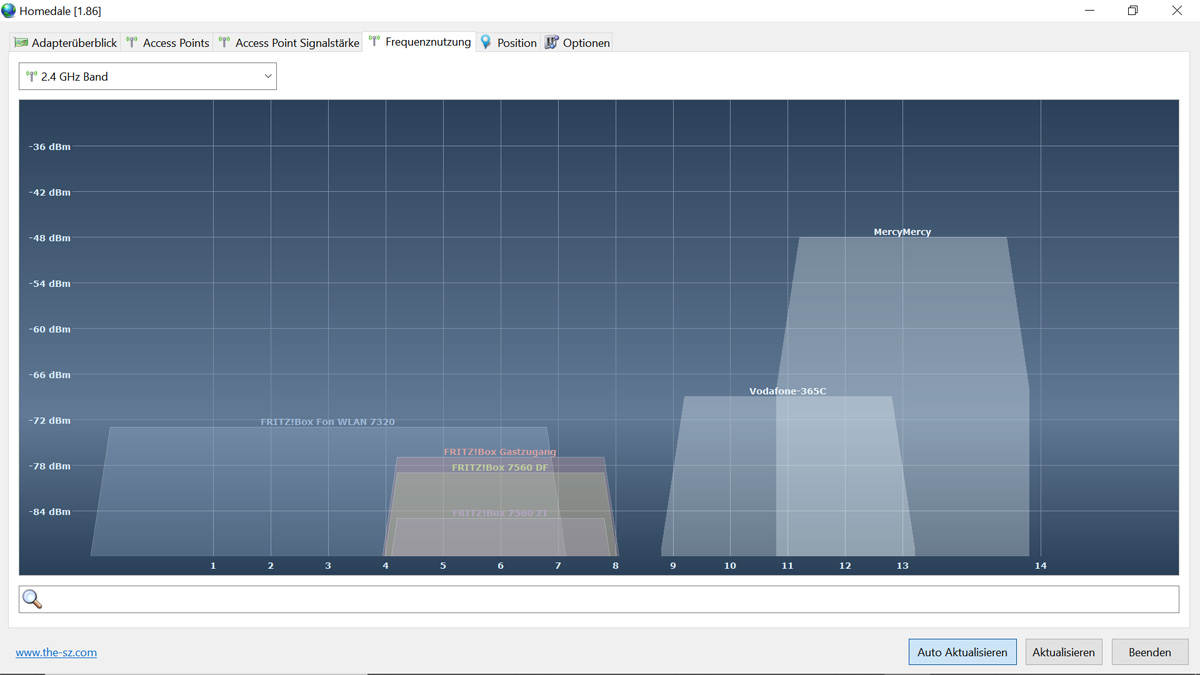Viewport: 1200px width, 675px height.
Task: Click channel 9 on the axis
Action: 673,566
